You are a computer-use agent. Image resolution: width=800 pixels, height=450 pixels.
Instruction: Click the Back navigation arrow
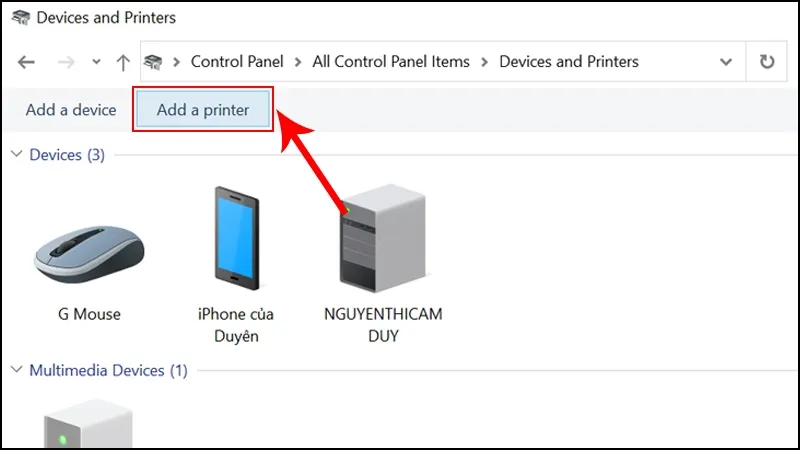pyautogui.click(x=26, y=62)
